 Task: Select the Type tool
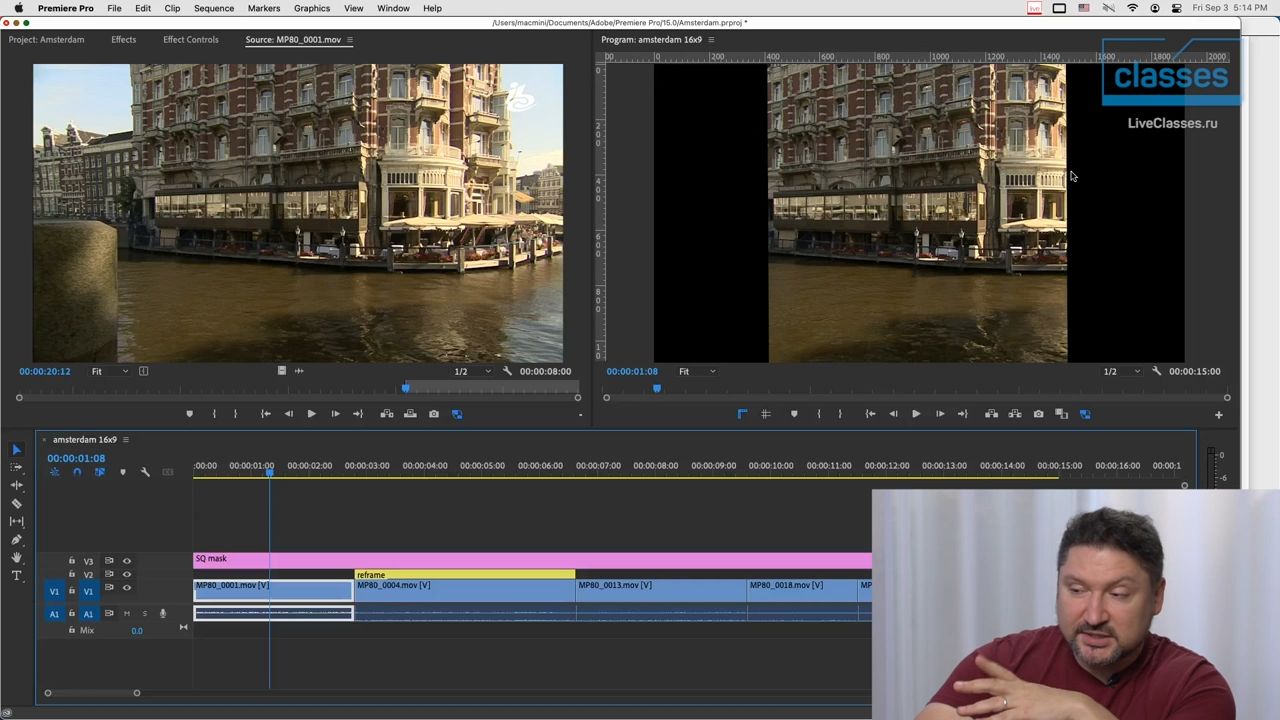pyautogui.click(x=16, y=576)
